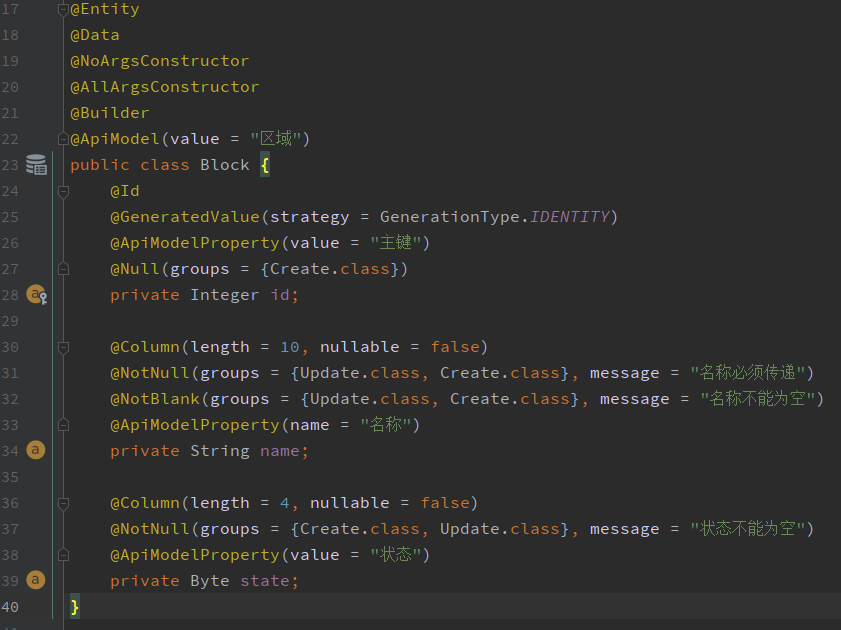Click the Byte type on line 39

tap(210, 581)
